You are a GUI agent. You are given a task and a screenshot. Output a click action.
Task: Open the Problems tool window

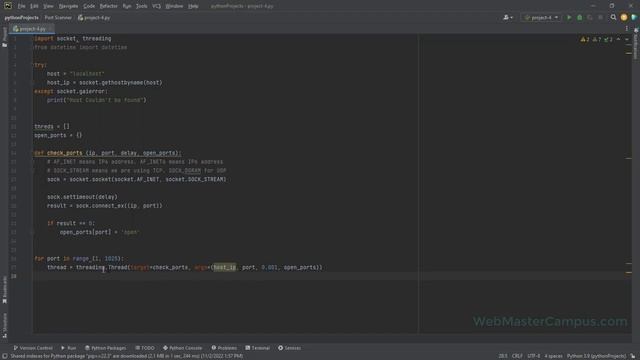pos(224,348)
